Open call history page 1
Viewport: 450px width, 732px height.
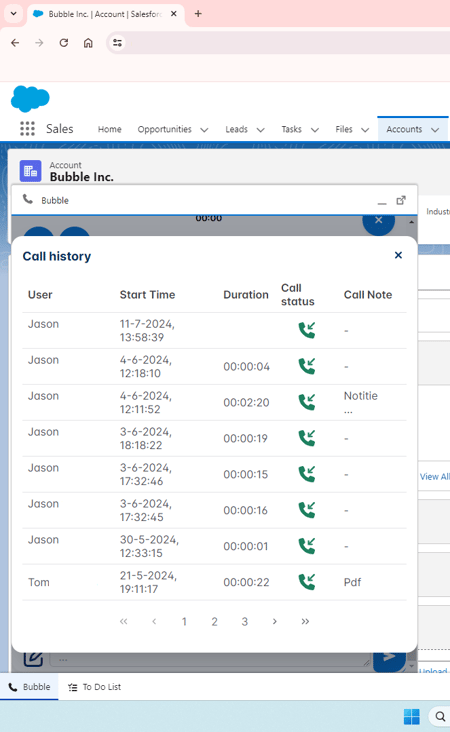pos(184,621)
